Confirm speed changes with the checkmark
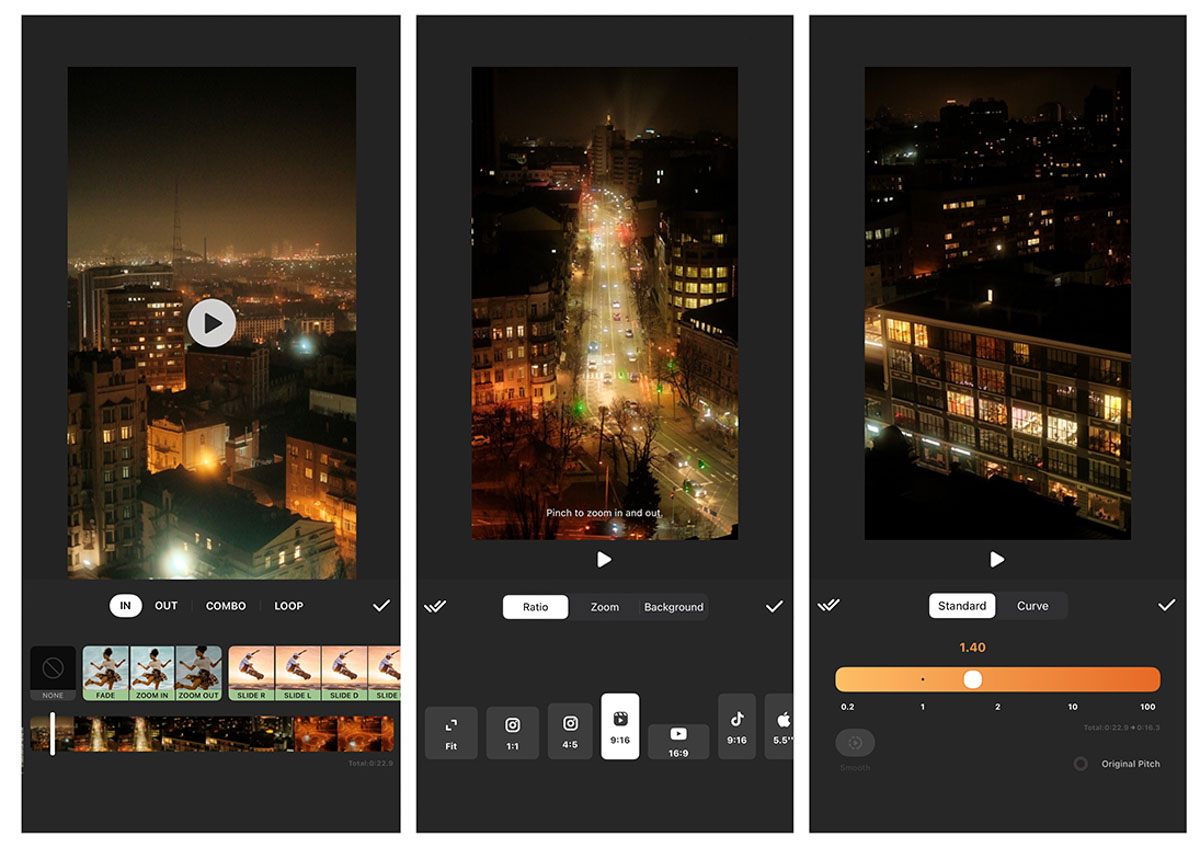Viewport: 1200px width, 859px height. tap(1166, 605)
